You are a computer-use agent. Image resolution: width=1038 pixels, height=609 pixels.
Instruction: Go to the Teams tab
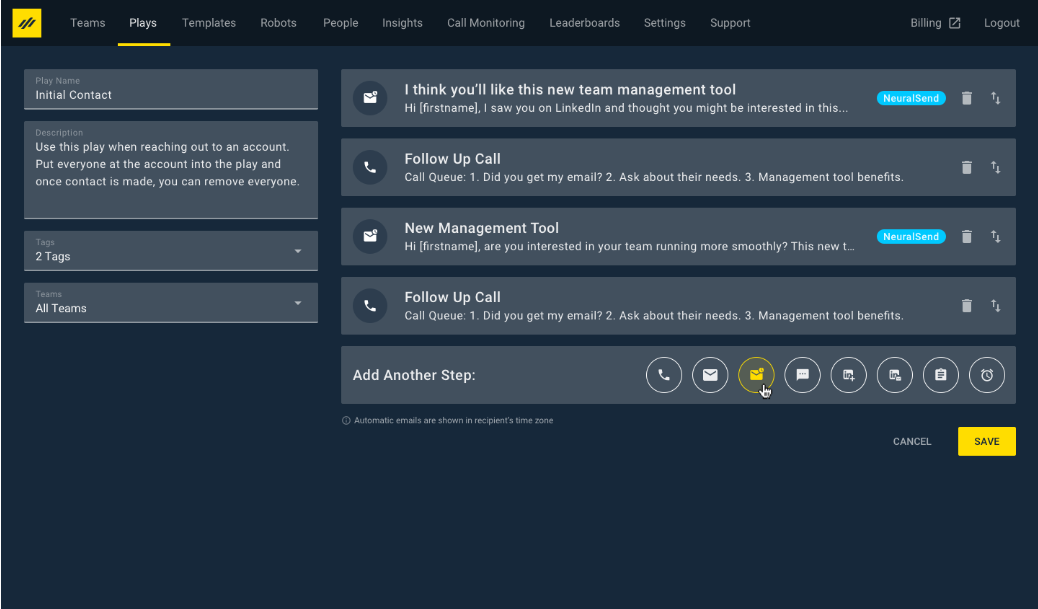click(87, 23)
